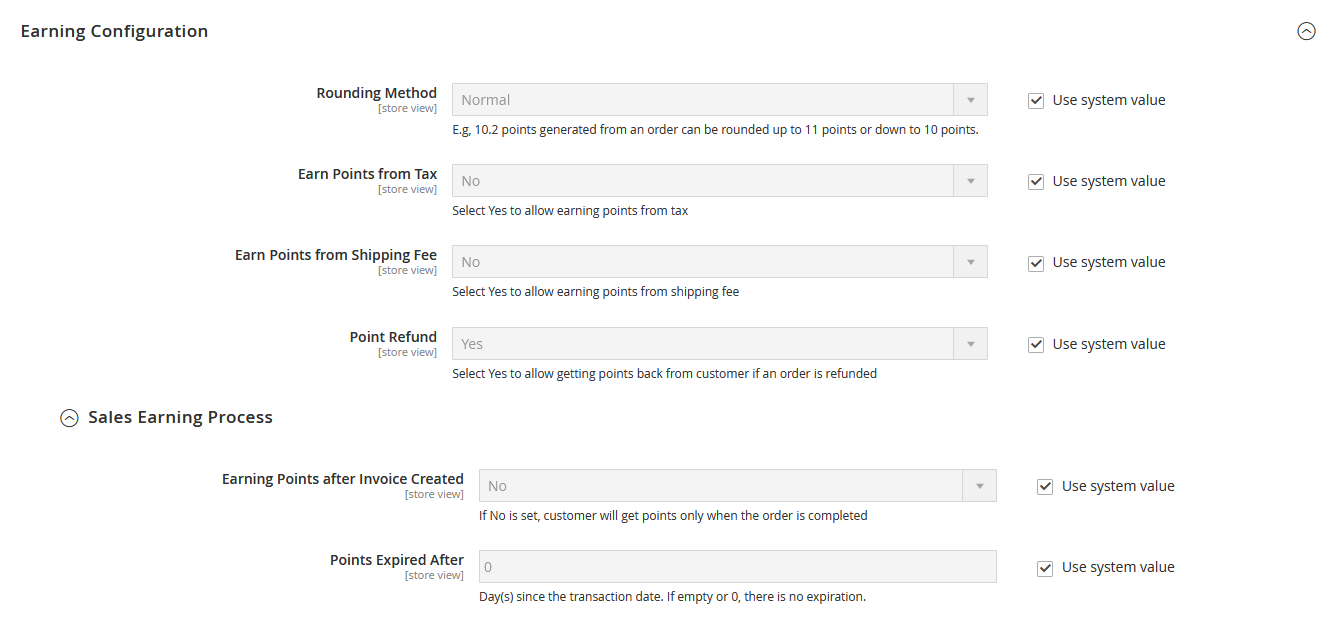This screenshot has height=630, width=1340.
Task: Open Earning Points after Invoice Created select
Action: point(720,486)
